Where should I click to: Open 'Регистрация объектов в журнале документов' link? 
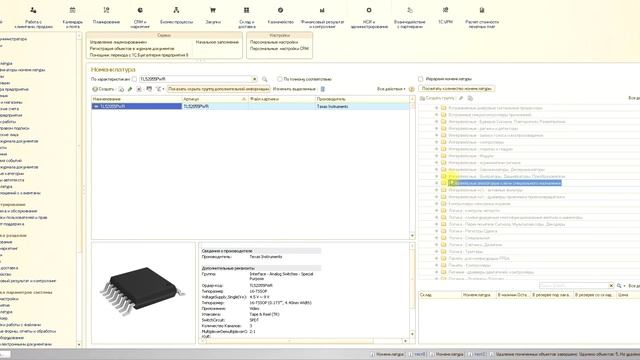pos(132,48)
